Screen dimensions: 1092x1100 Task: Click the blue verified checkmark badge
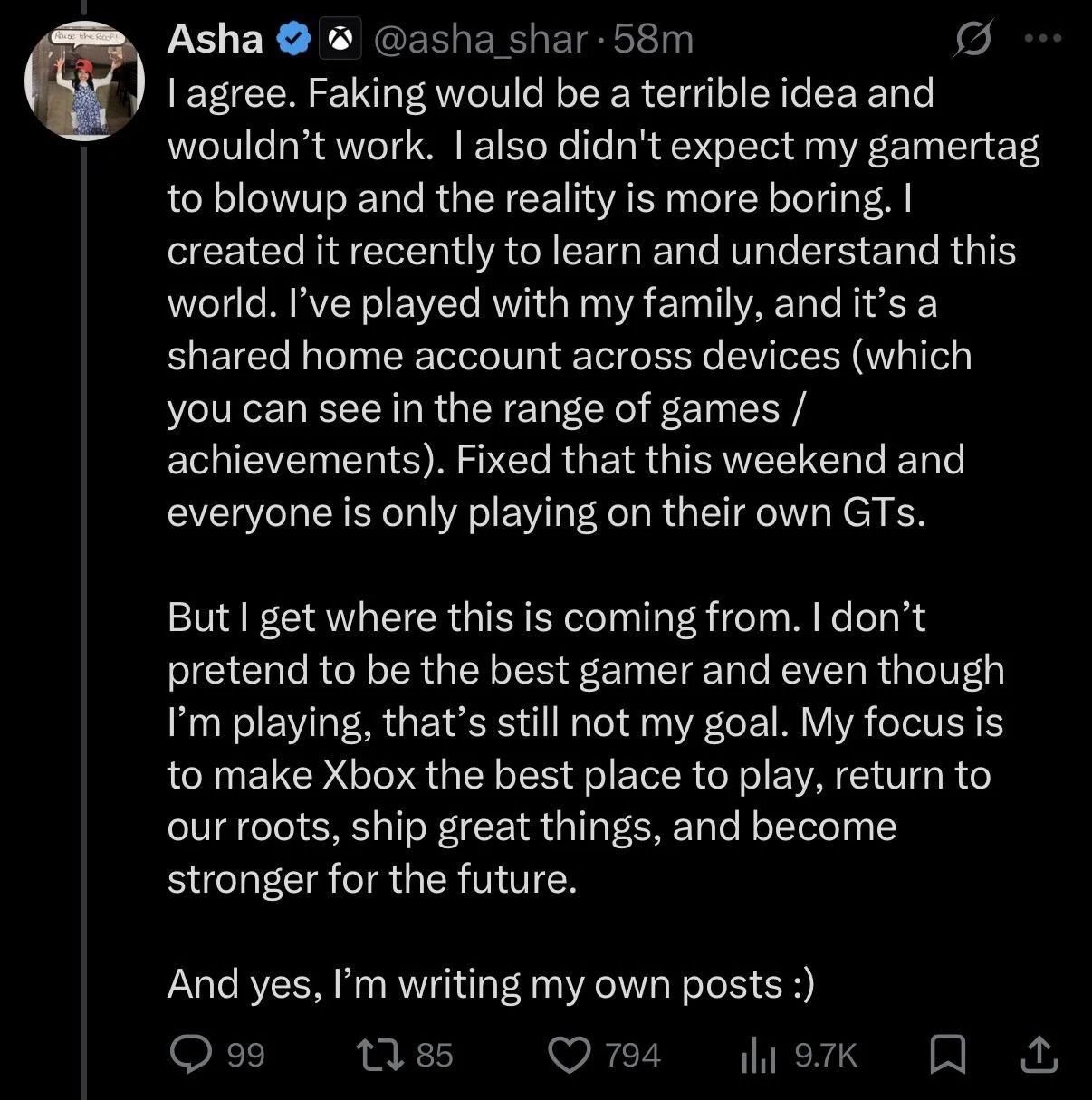pyautogui.click(x=294, y=40)
